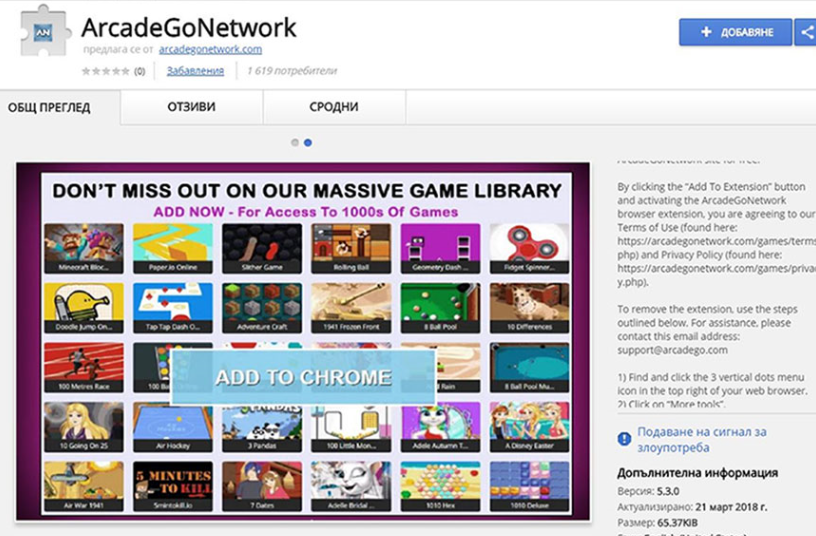
Task: Open the A Disney Easter game thumbnail
Action: coord(529,427)
